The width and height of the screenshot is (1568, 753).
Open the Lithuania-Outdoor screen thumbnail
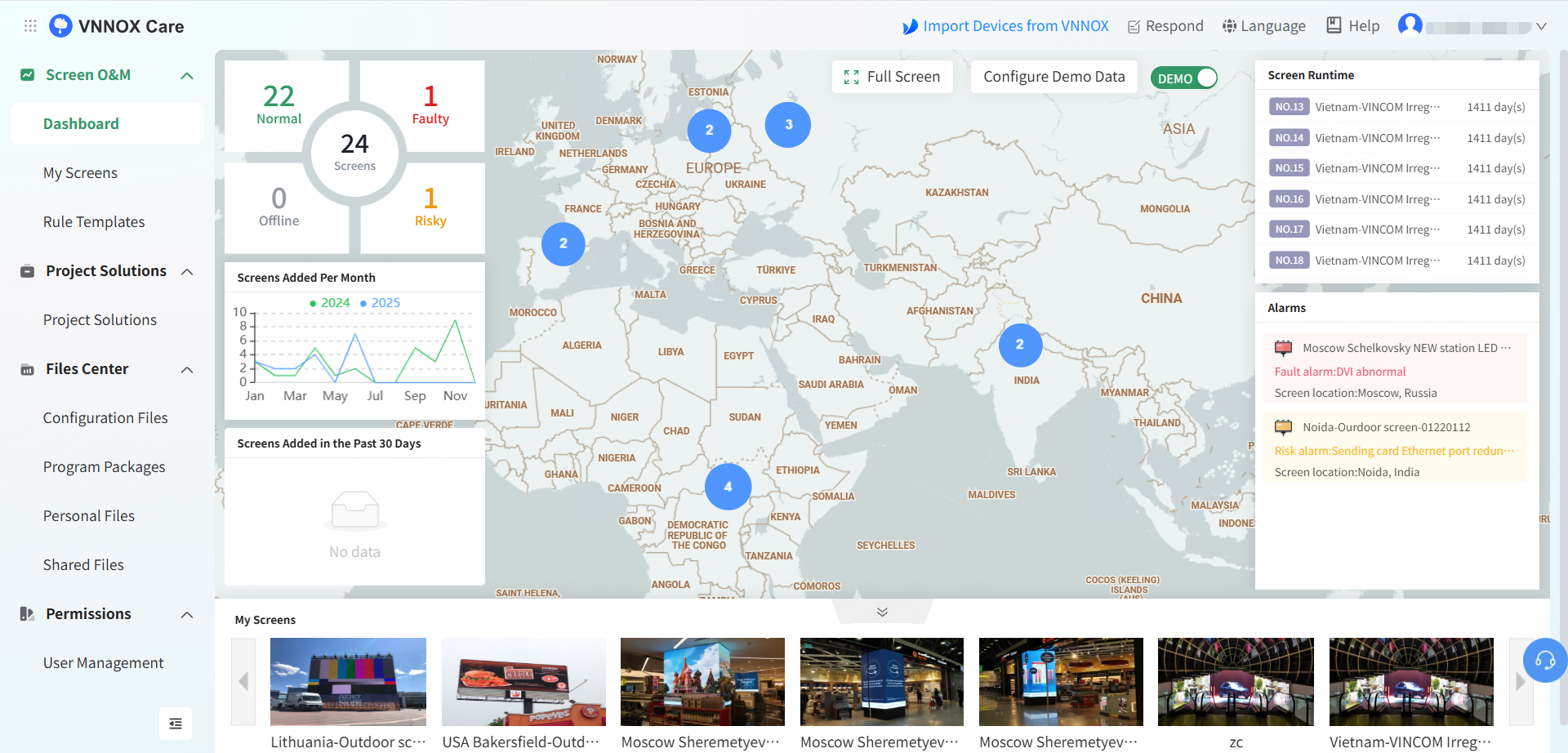[348, 682]
